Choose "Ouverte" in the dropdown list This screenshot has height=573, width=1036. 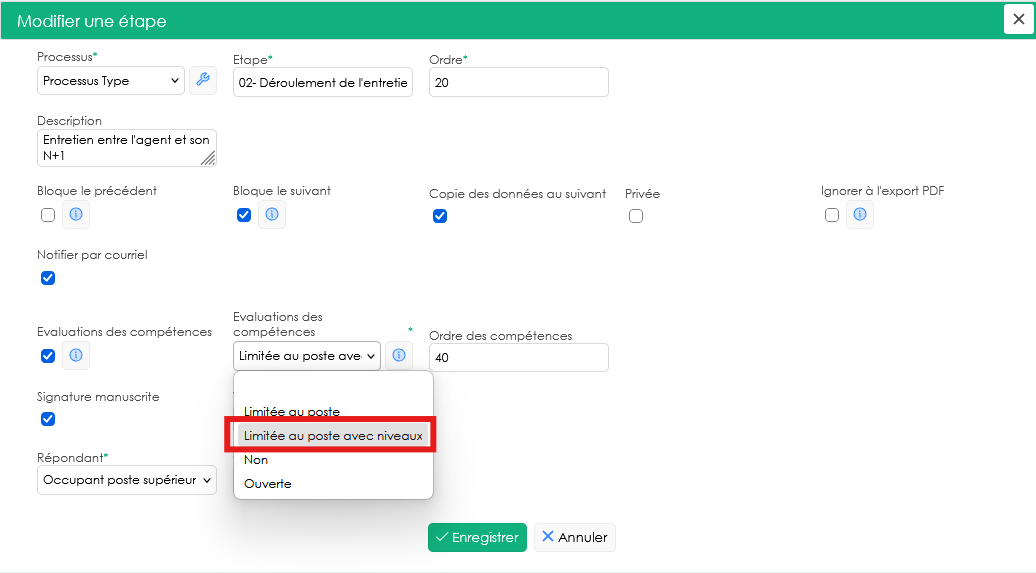tap(333, 483)
